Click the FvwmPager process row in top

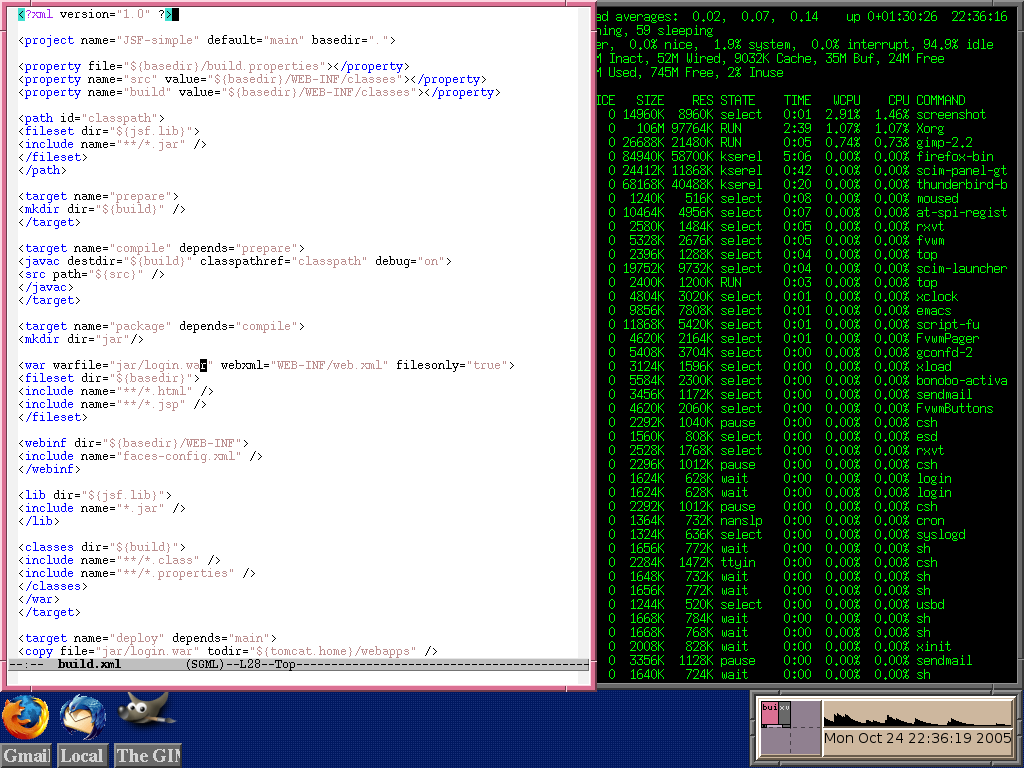(803, 338)
